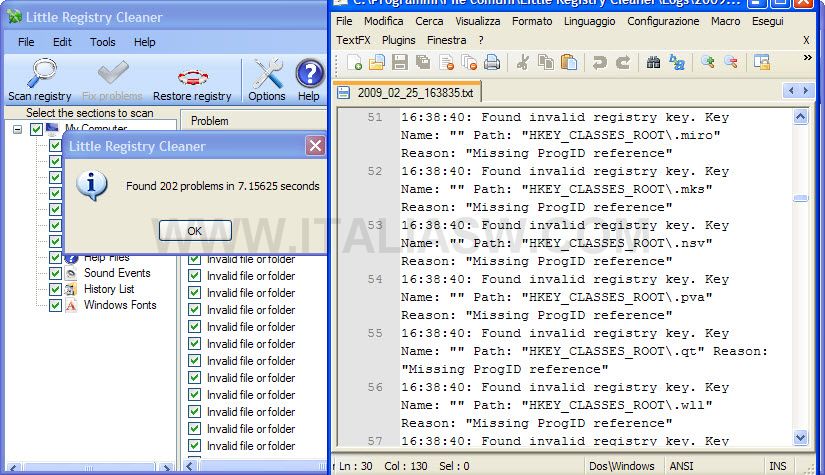
Task: Zoom out magnifier with minus
Action: pyautogui.click(x=731, y=63)
